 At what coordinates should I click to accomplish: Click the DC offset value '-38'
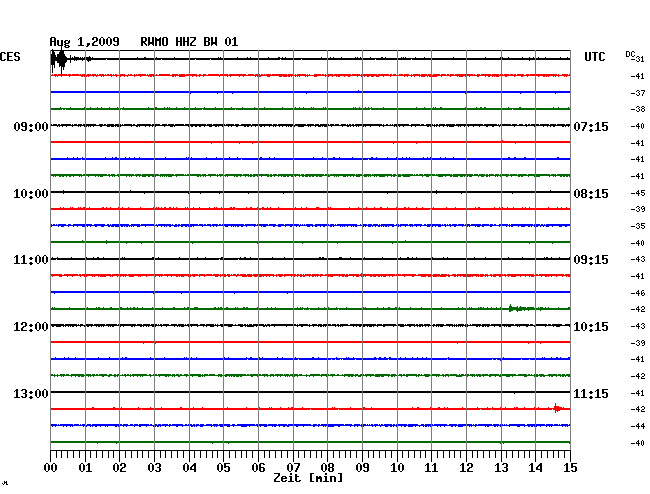click(x=638, y=109)
